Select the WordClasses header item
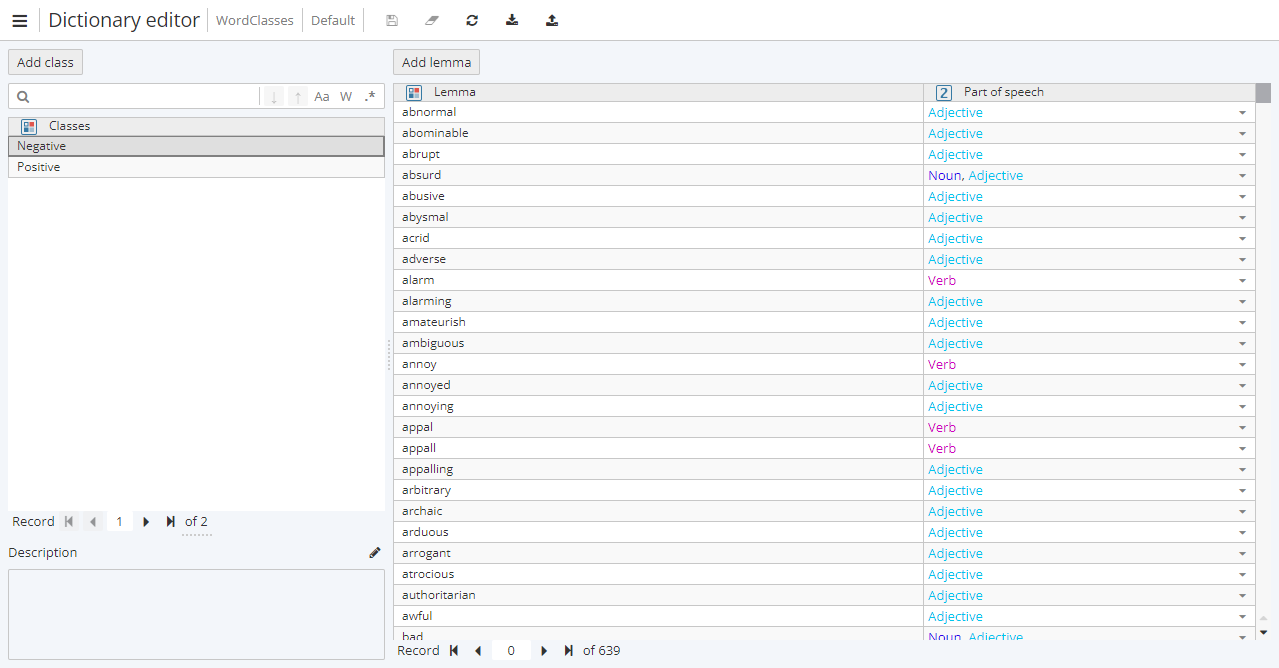The image size is (1279, 668). (254, 20)
